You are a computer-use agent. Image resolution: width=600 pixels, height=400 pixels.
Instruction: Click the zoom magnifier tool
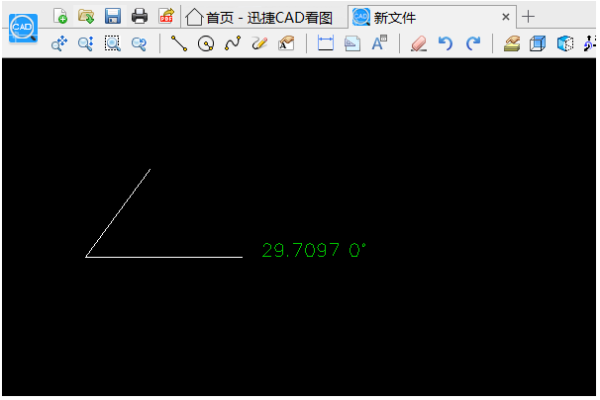pyautogui.click(x=85, y=44)
